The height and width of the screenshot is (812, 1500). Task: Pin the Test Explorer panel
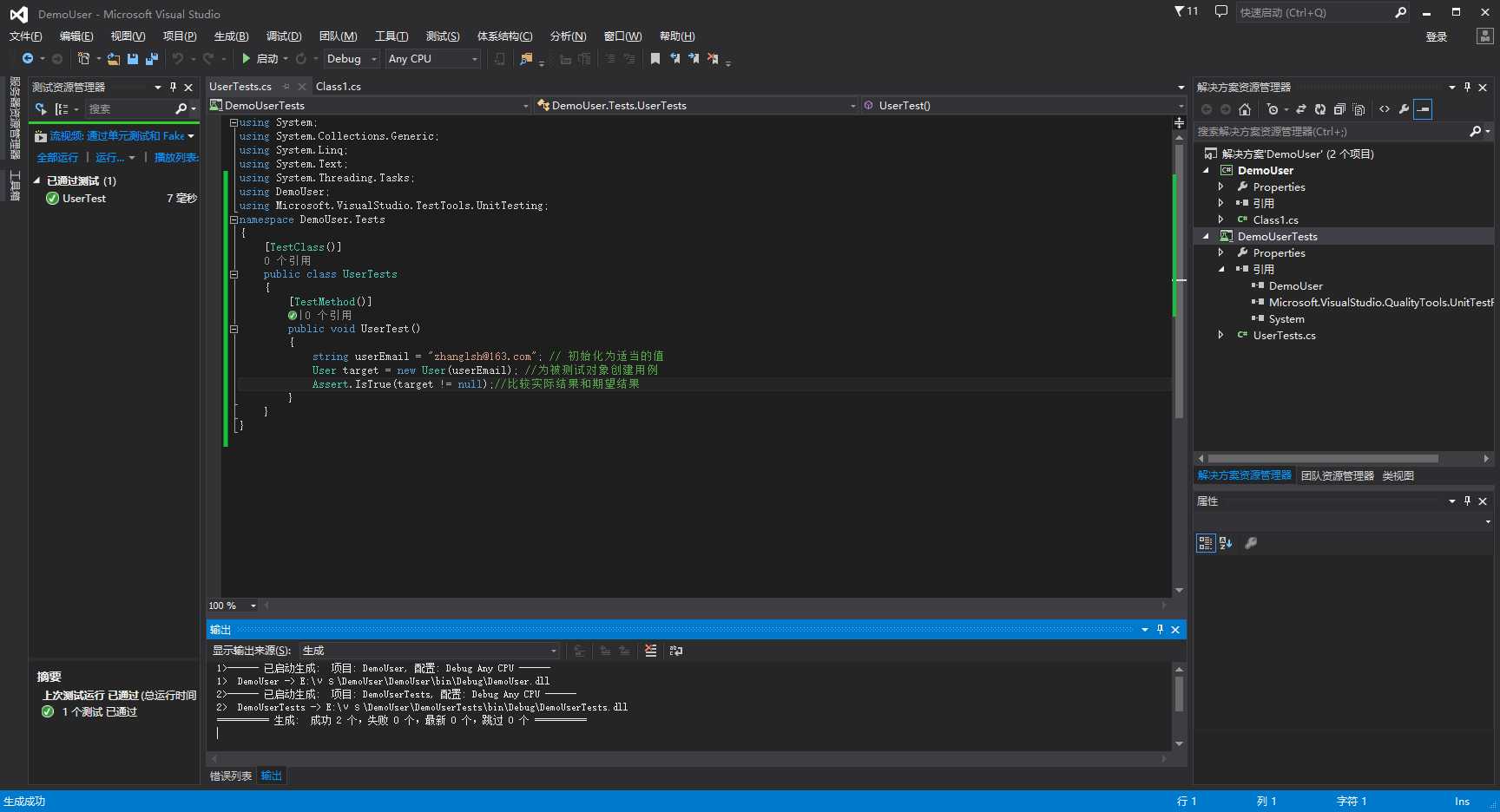point(173,88)
